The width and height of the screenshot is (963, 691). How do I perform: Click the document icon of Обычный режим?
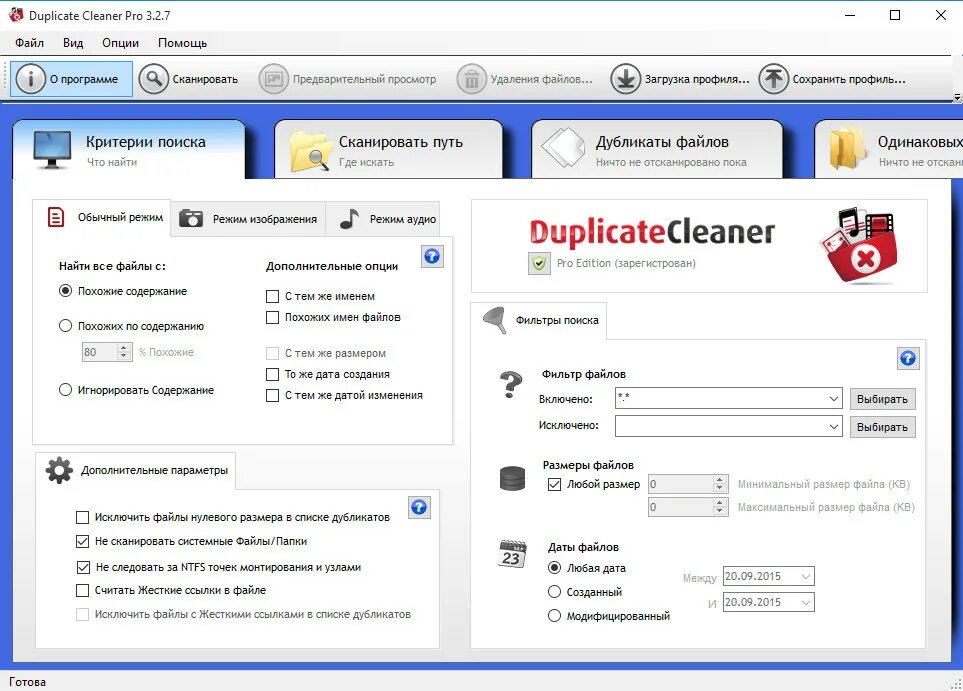coord(56,217)
